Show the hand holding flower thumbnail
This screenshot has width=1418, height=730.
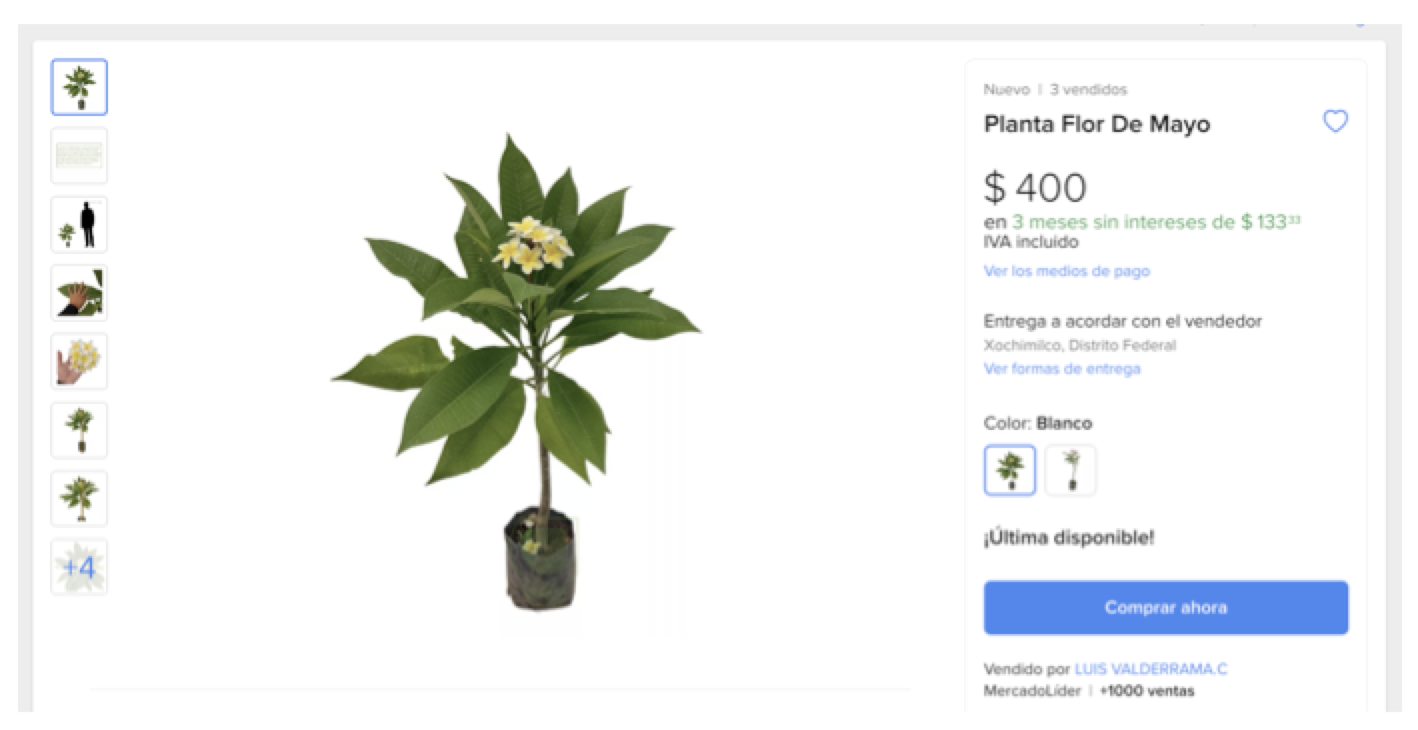tap(79, 361)
